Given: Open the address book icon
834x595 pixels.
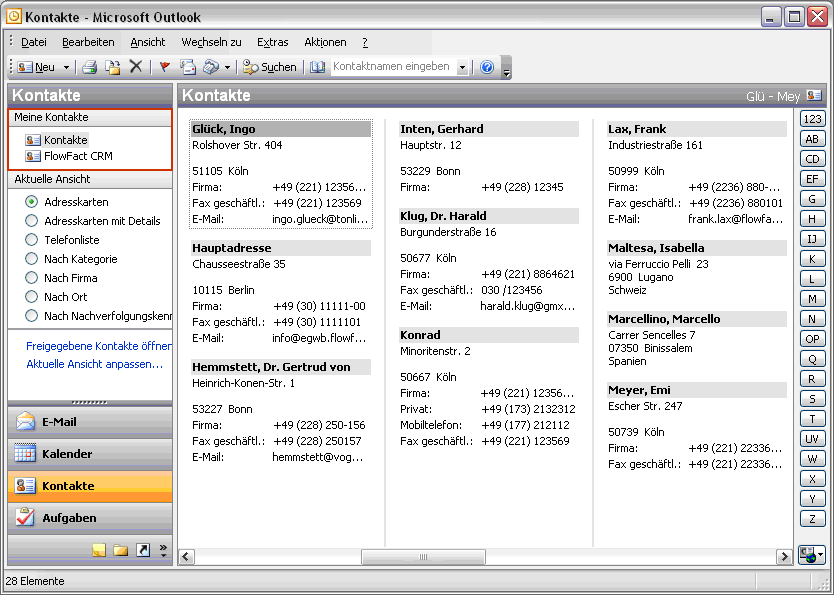Looking at the screenshot, I should 318,67.
